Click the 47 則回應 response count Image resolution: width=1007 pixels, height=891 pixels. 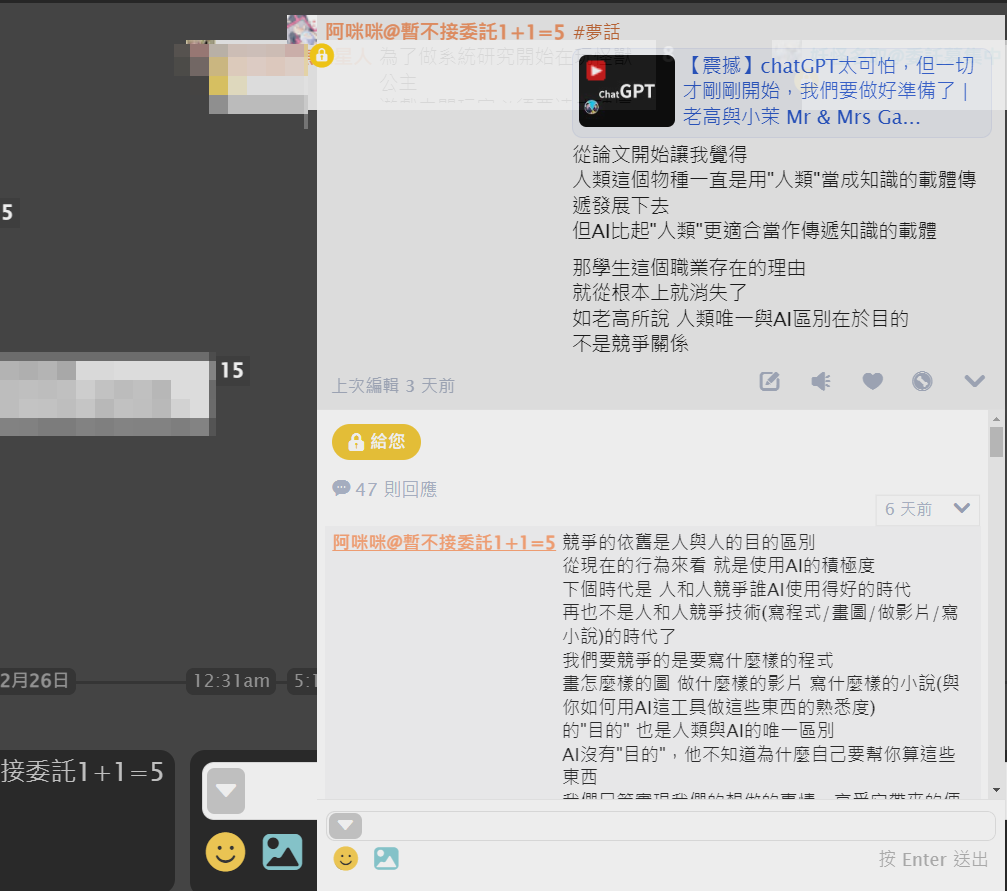tap(385, 489)
